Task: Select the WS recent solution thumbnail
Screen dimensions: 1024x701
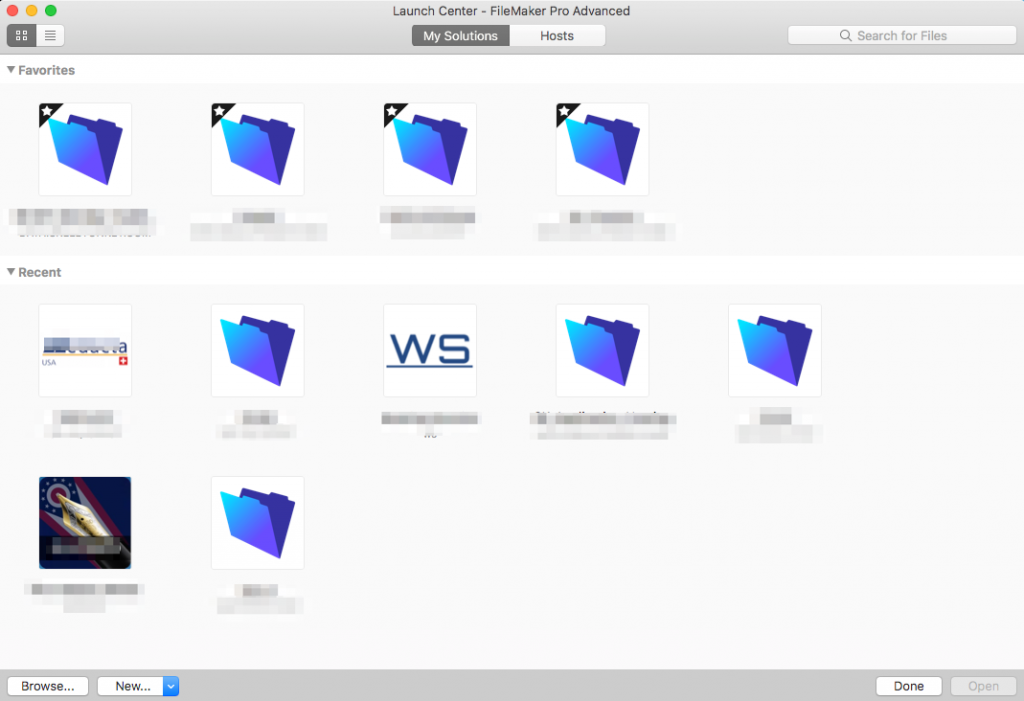Action: point(430,350)
